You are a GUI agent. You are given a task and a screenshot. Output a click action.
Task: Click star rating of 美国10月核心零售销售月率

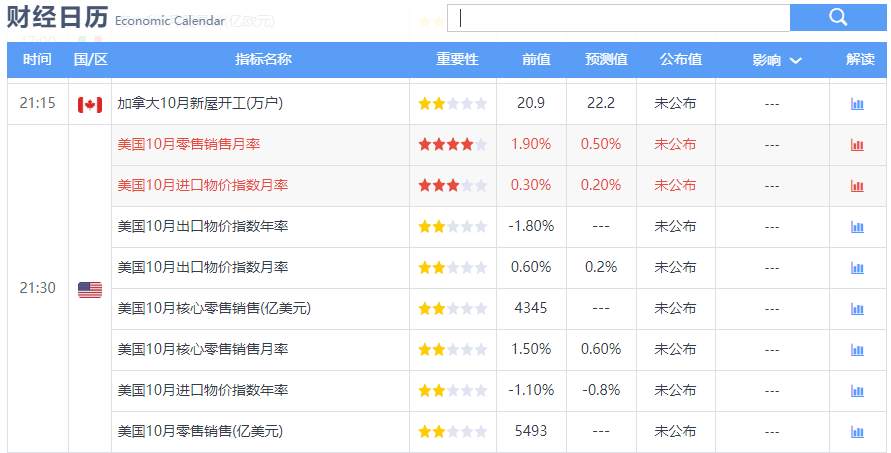pyautogui.click(x=453, y=349)
